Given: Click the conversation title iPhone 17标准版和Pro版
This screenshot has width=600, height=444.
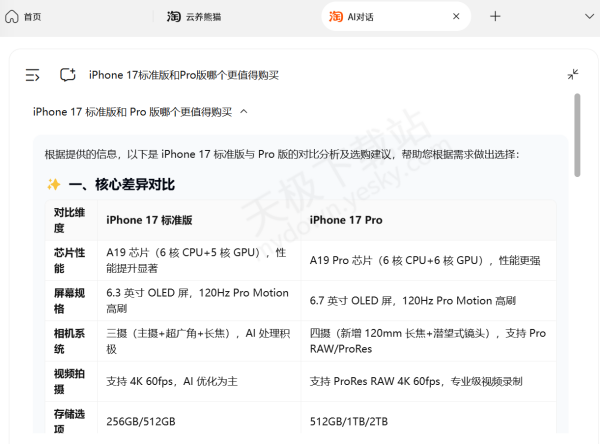Looking at the screenshot, I should [183, 74].
